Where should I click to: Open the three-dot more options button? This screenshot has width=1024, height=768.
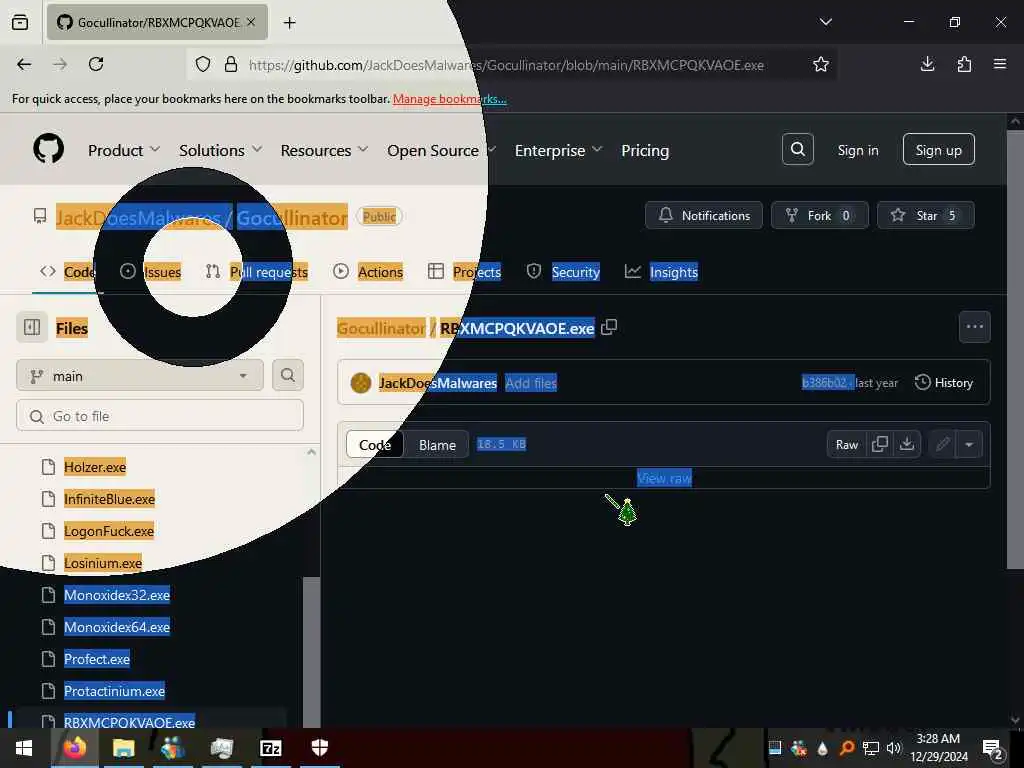(974, 327)
